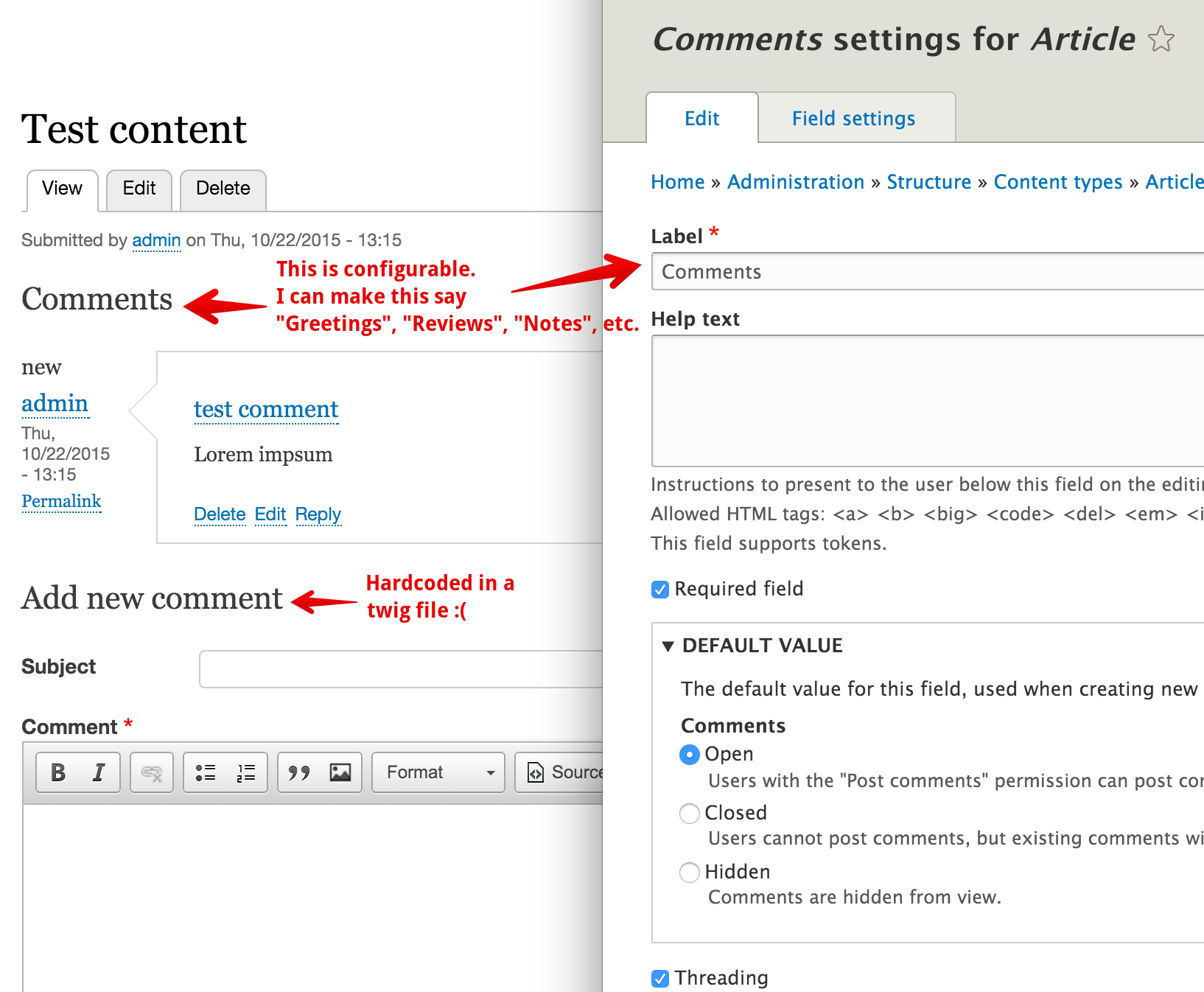The height and width of the screenshot is (992, 1204).
Task: Select the Unlink tool in the editor toolbar
Action: [151, 772]
